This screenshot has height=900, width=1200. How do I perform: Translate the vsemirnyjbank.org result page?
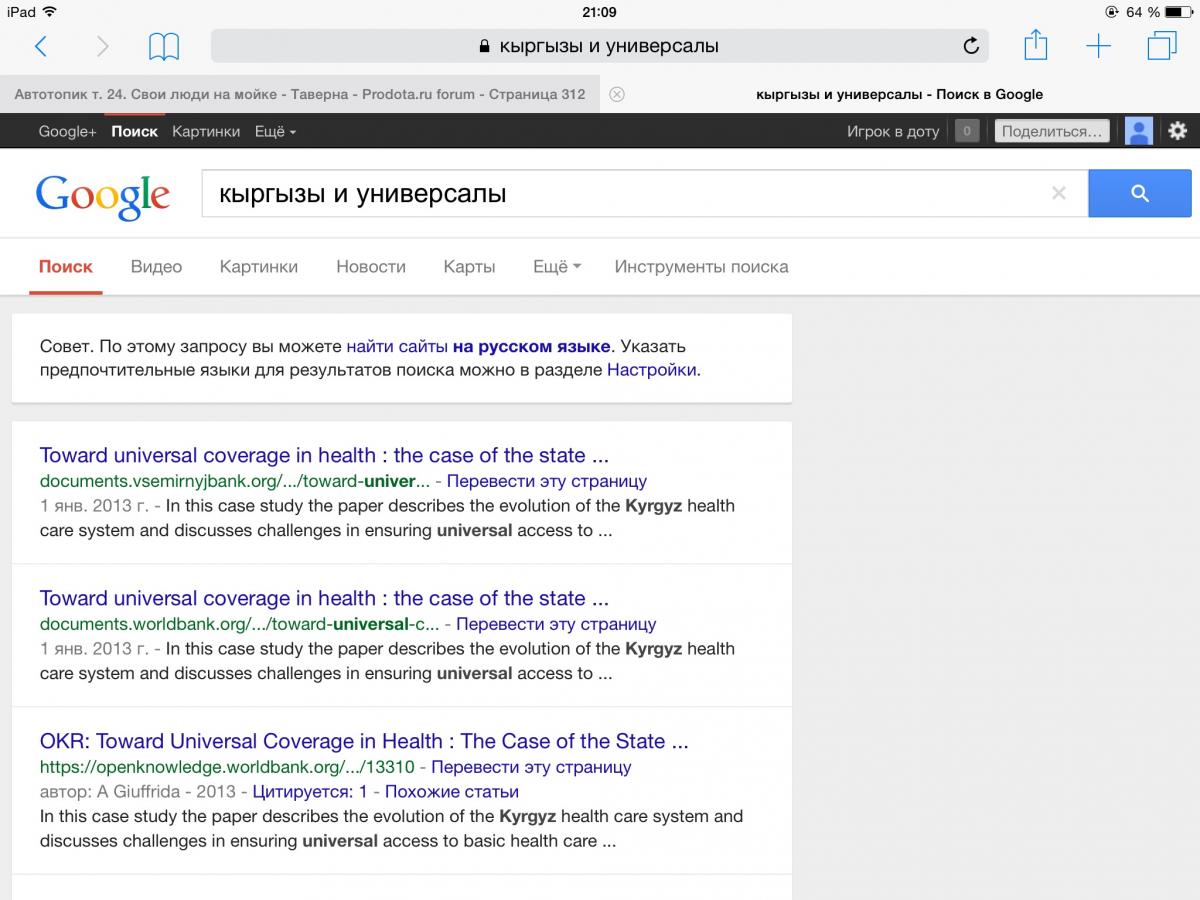(x=547, y=481)
